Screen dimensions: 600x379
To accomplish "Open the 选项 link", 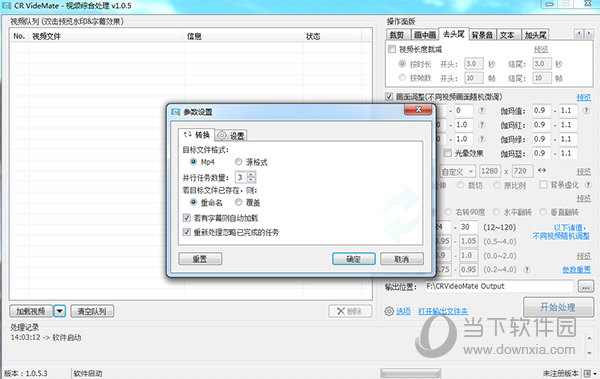I will [x=403, y=312].
